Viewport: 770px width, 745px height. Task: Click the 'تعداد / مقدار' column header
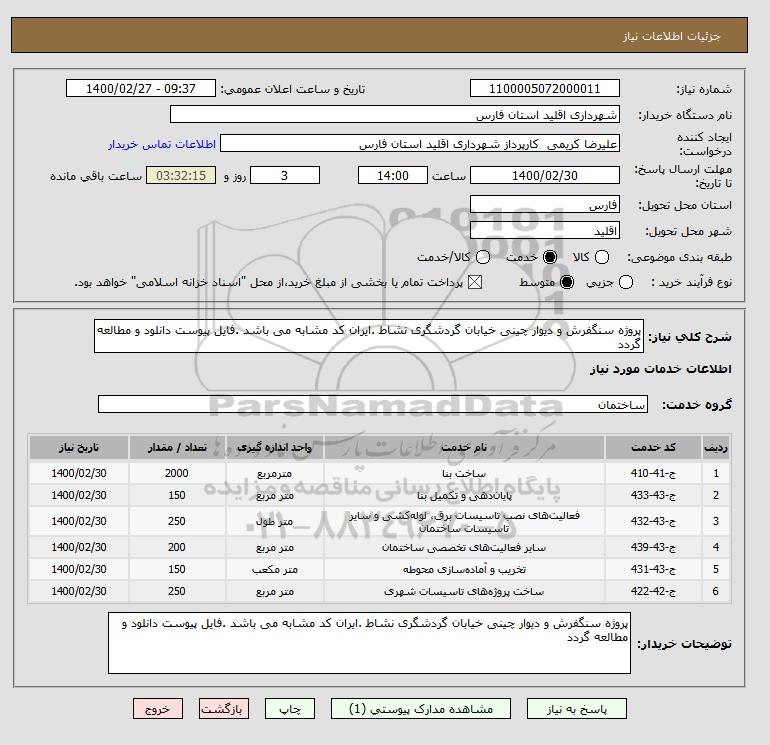click(177, 447)
